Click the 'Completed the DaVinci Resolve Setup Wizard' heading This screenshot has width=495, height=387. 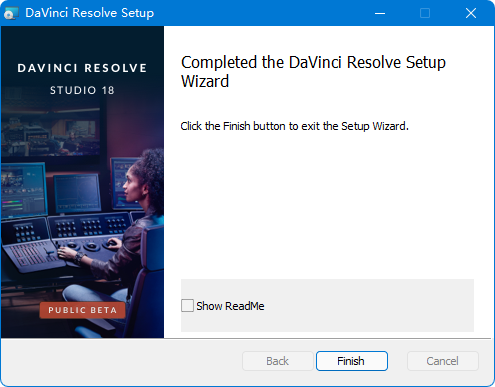[313, 72]
